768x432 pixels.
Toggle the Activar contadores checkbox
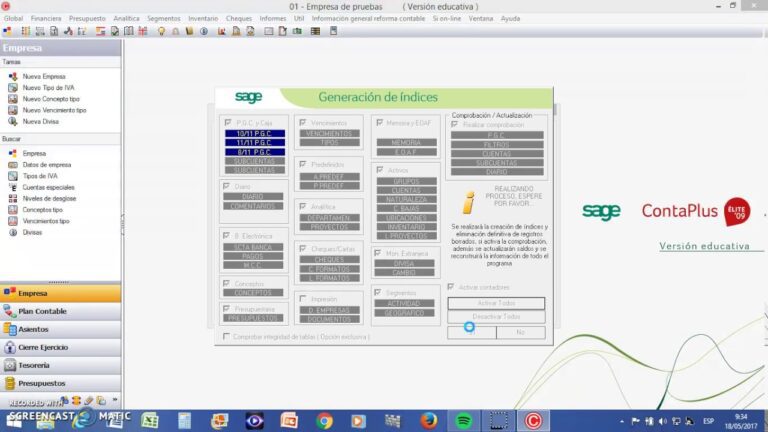coord(452,287)
